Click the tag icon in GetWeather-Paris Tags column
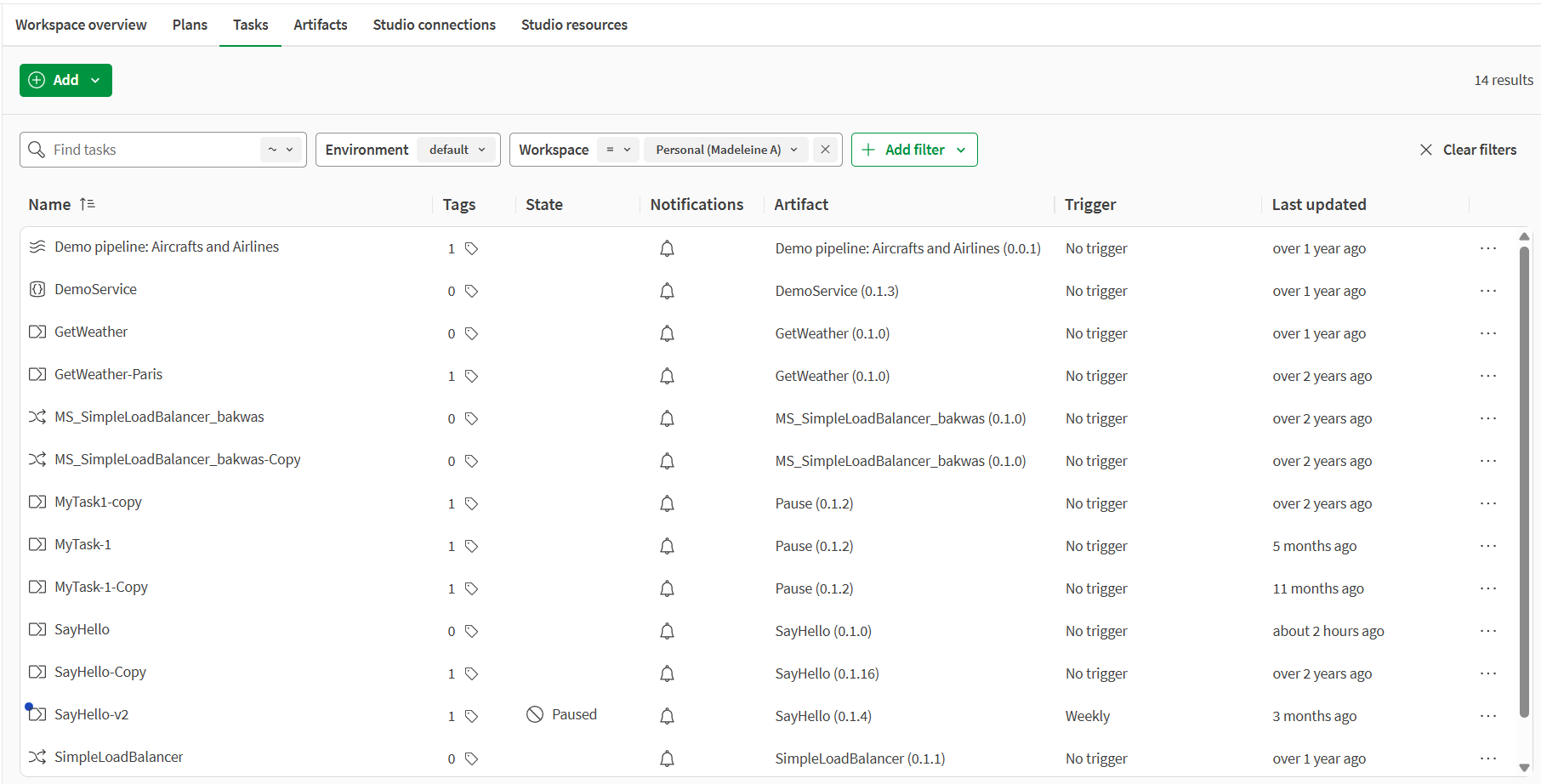 click(473, 376)
